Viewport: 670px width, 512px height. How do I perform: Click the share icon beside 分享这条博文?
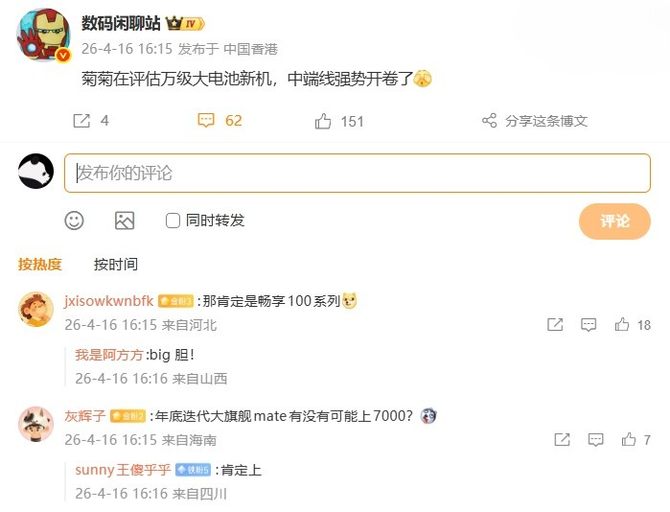tap(489, 121)
